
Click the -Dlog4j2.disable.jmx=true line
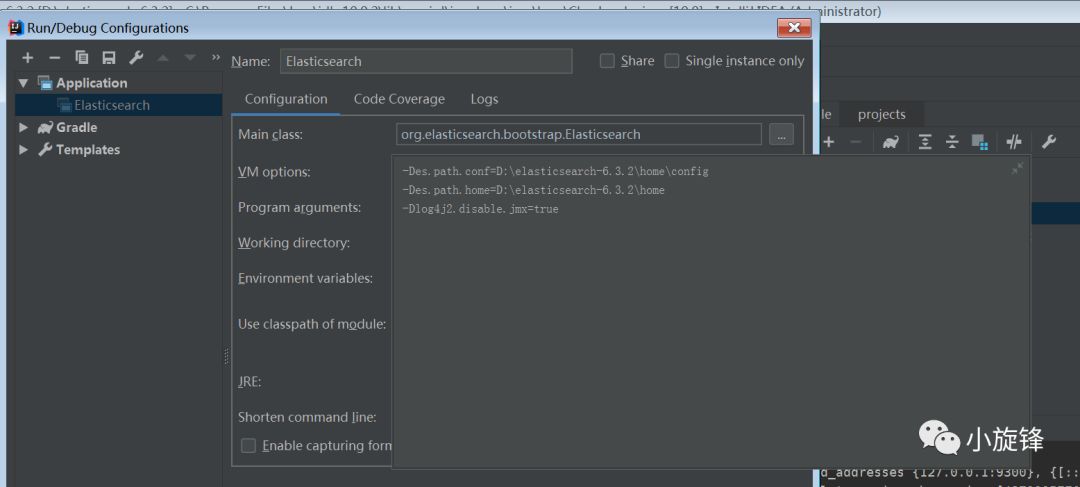click(480, 209)
